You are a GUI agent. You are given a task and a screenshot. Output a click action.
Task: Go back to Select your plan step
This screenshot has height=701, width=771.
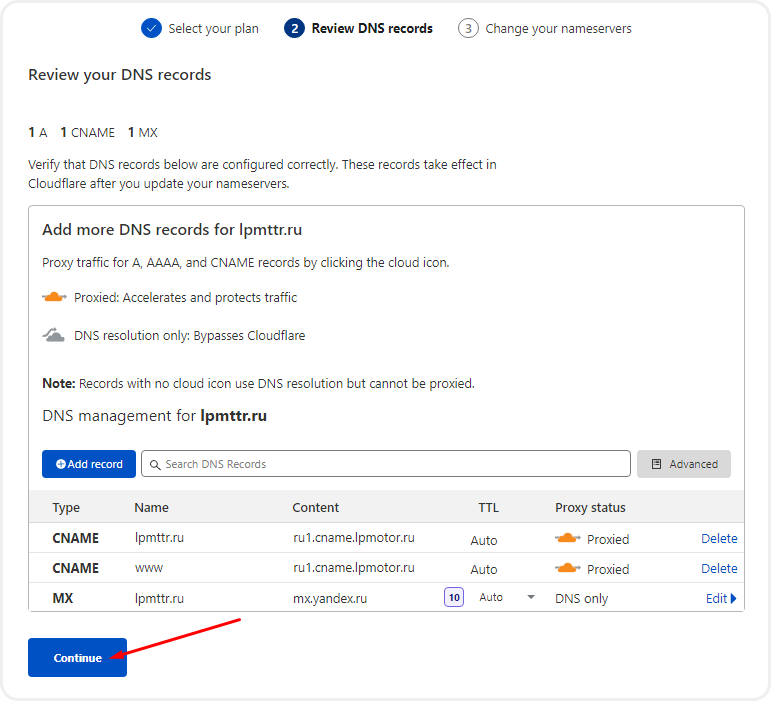click(213, 28)
